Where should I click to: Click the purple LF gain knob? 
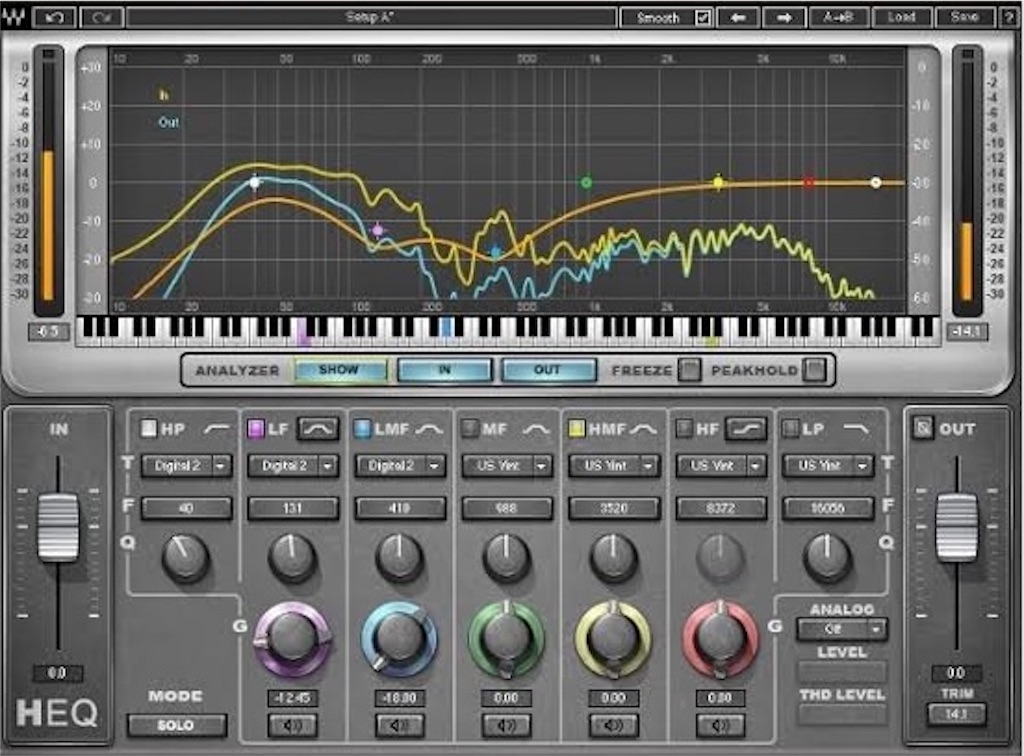click(x=293, y=638)
